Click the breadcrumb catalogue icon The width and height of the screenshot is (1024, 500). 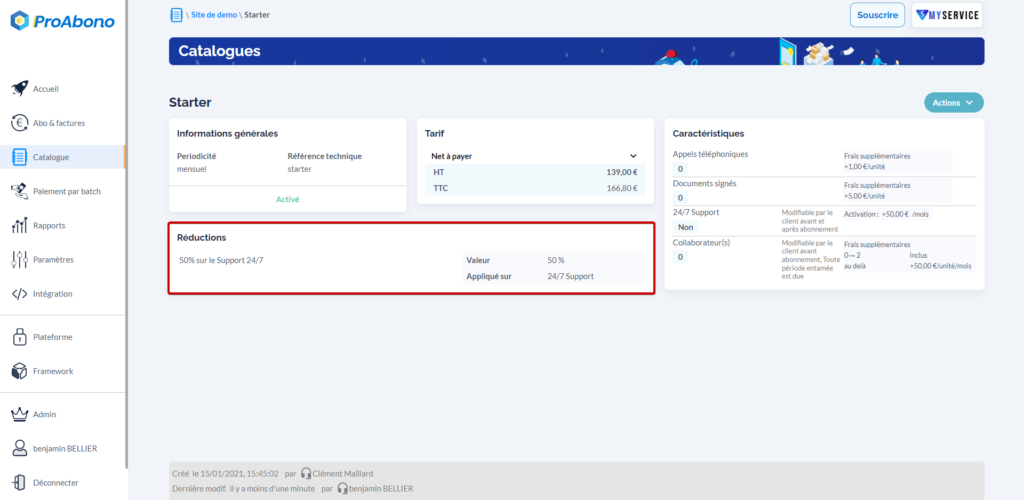[x=176, y=14]
